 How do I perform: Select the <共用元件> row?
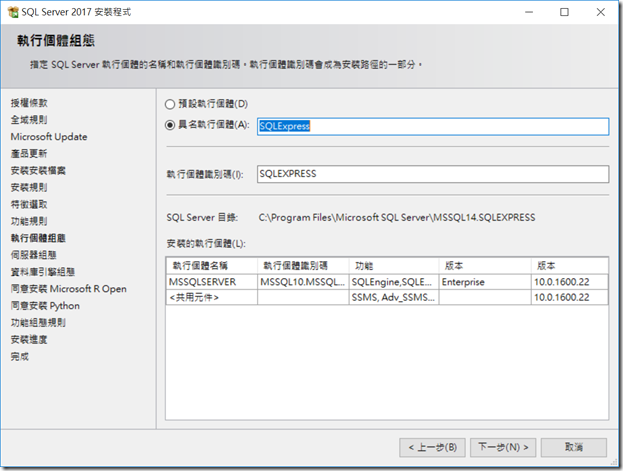[387, 297]
